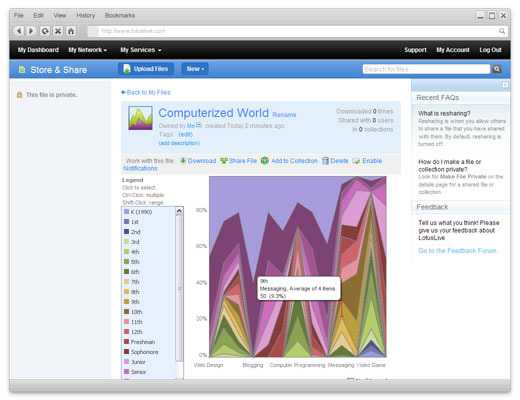Image resolution: width=520 pixels, height=400 pixels.
Task: Click the Enable Notifications envelope icon
Action: (356, 161)
